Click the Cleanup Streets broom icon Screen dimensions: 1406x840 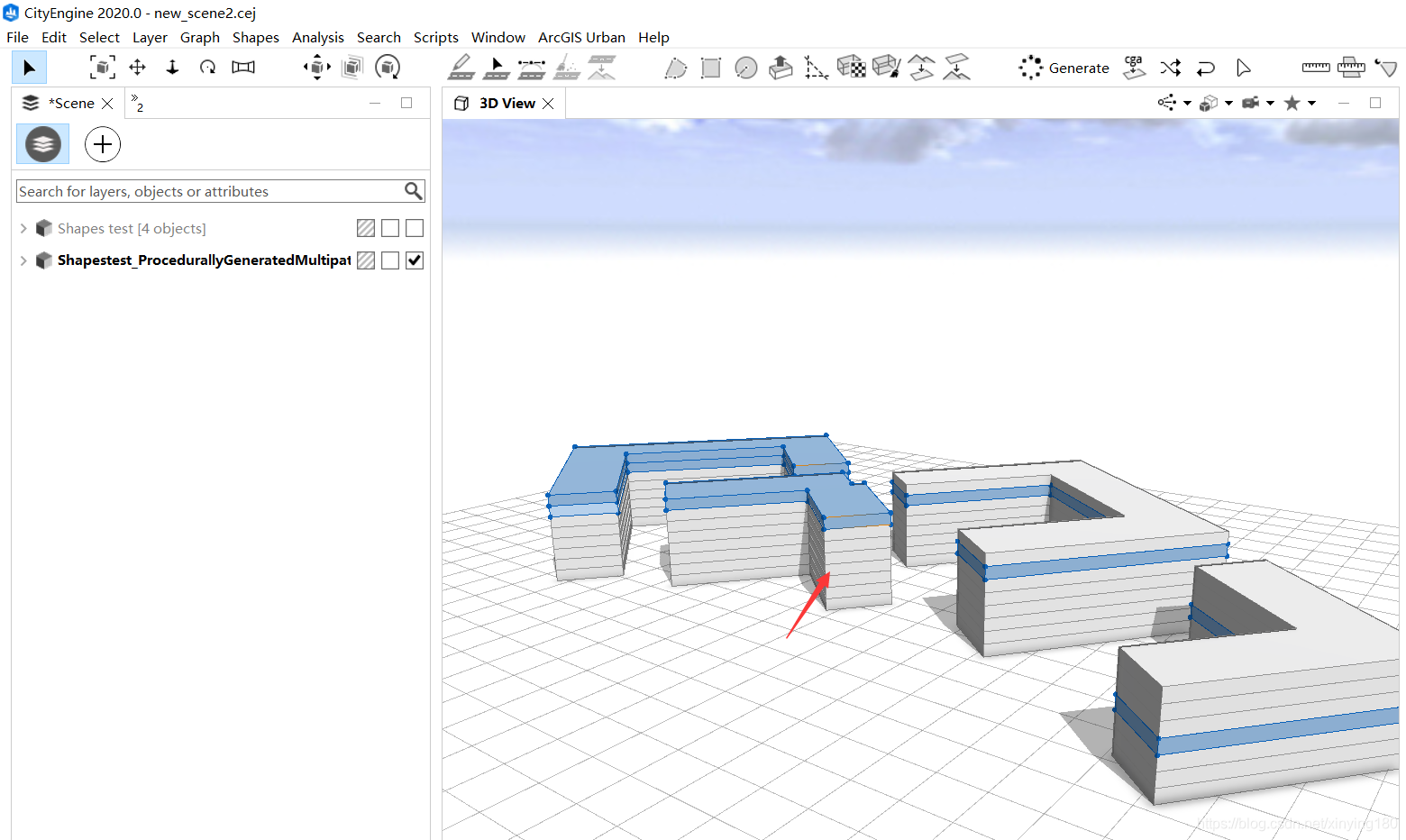pyautogui.click(x=567, y=68)
